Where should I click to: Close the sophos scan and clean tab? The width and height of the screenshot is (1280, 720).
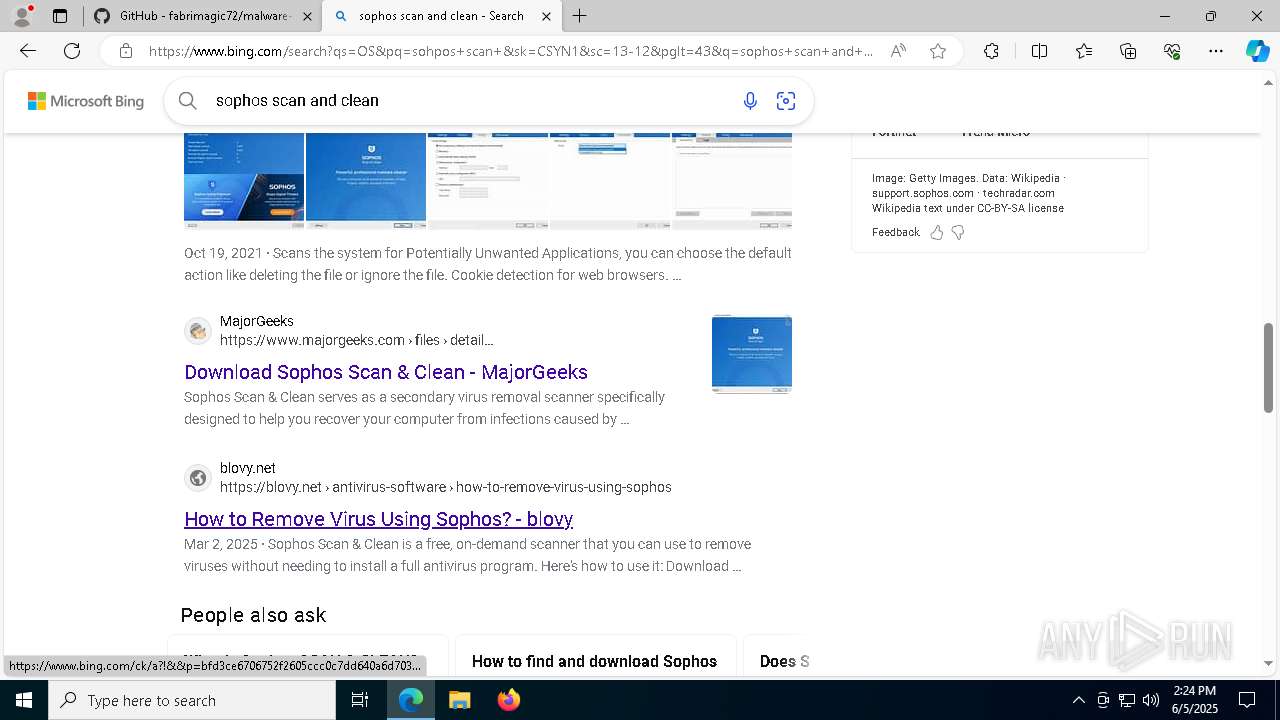(546, 16)
